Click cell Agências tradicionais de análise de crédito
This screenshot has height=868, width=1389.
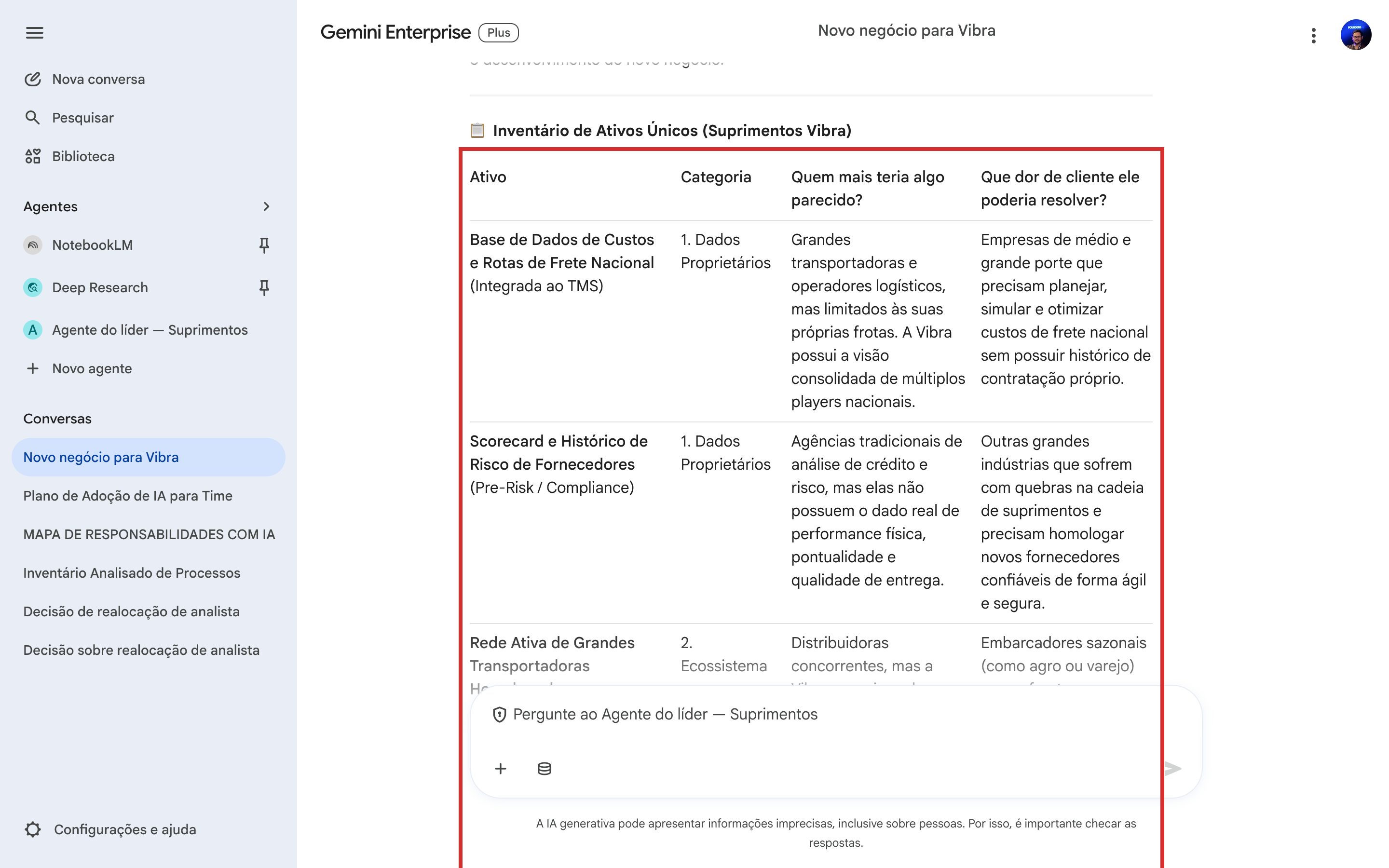(x=876, y=511)
